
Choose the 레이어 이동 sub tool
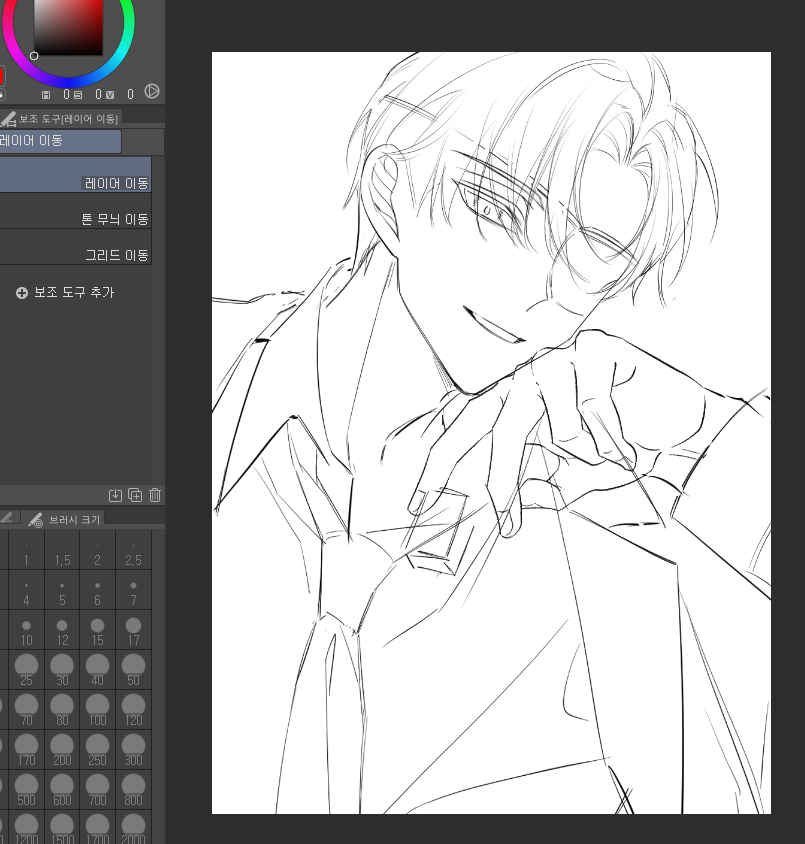pos(75,175)
